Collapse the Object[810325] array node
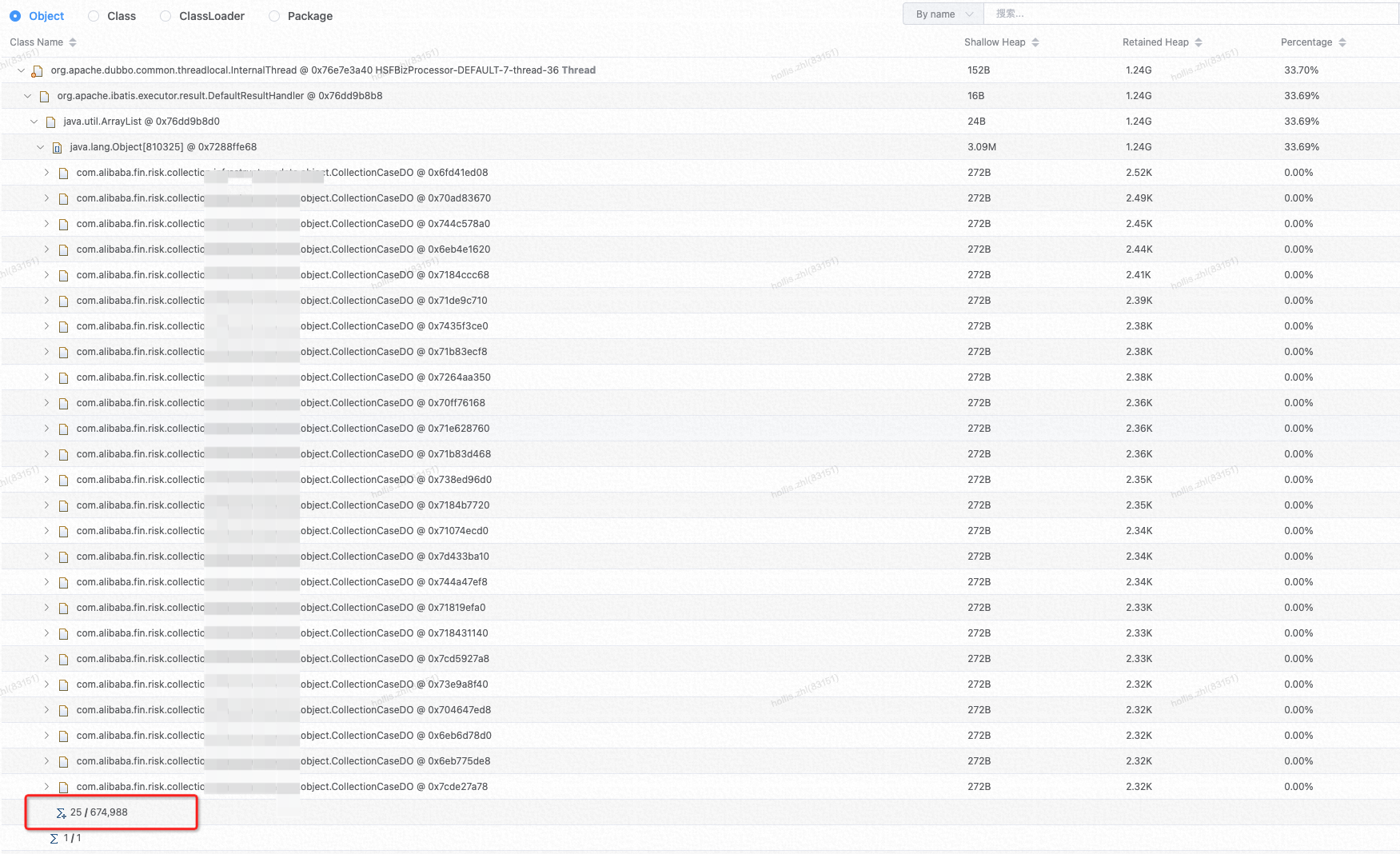 [x=40, y=147]
